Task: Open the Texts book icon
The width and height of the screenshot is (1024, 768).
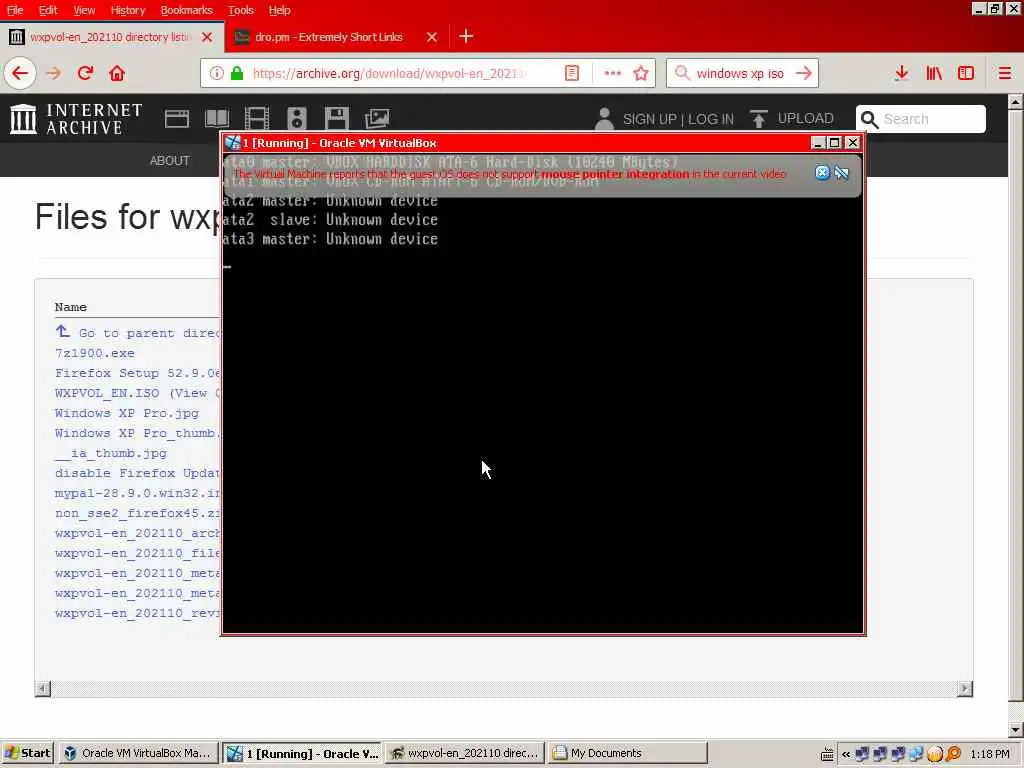Action: coord(217,119)
